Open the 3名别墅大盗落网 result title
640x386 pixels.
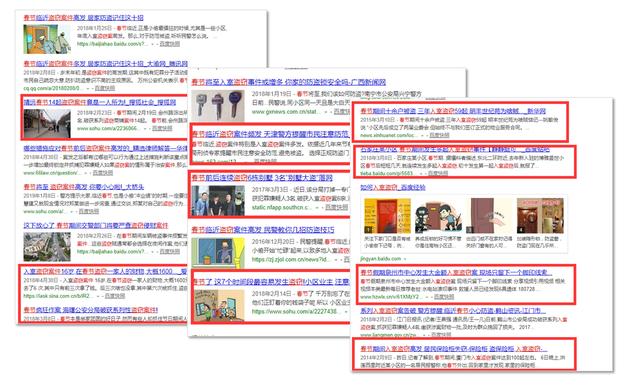point(262,178)
